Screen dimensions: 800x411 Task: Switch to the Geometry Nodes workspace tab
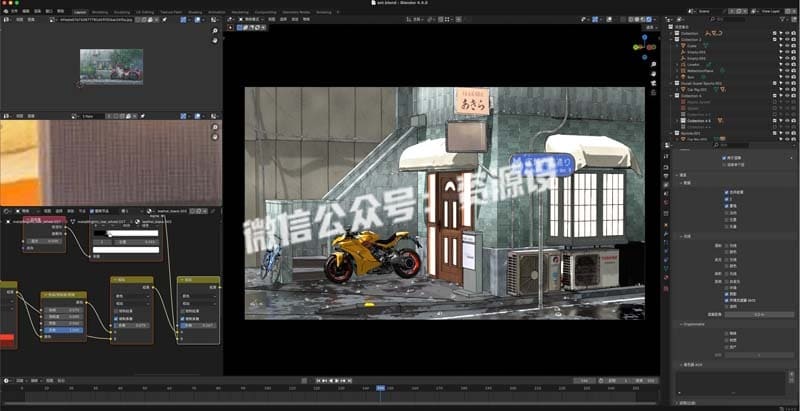tap(296, 11)
